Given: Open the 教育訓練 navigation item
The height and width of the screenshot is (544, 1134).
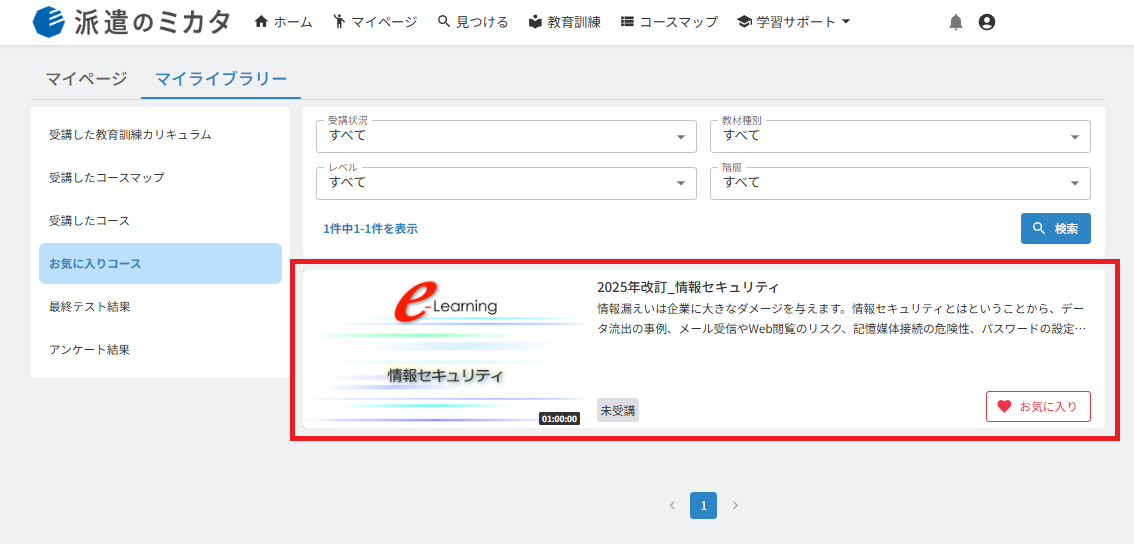Looking at the screenshot, I should click(x=565, y=22).
